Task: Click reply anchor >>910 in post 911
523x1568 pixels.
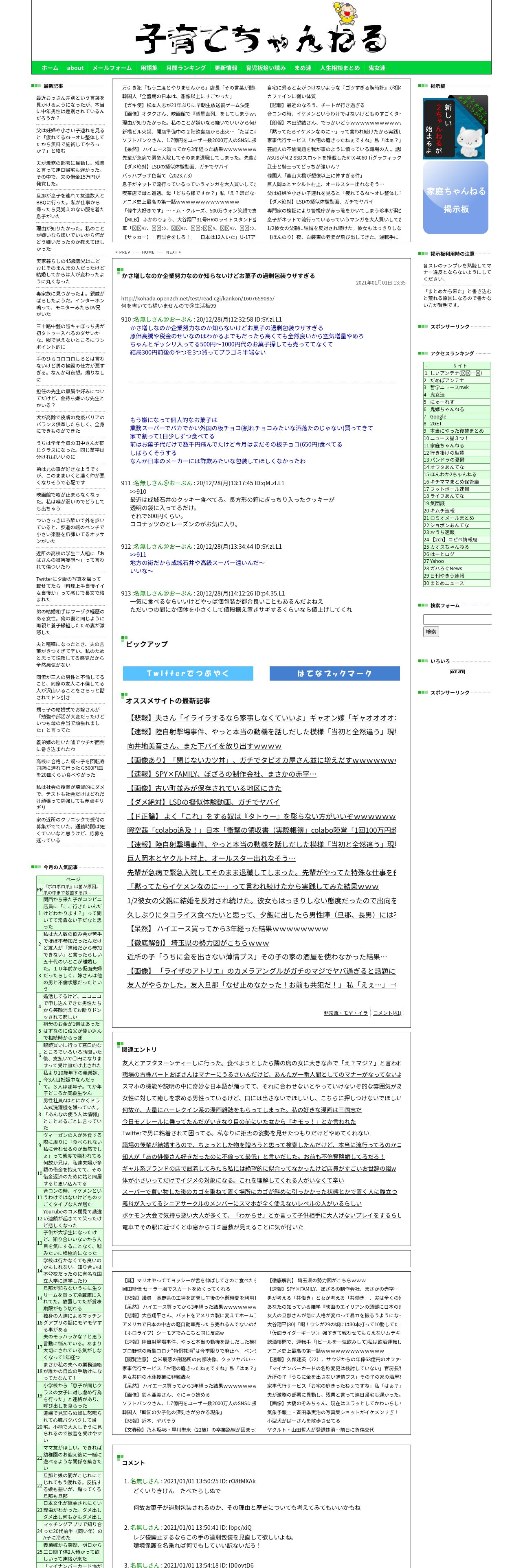Action: tap(138, 492)
